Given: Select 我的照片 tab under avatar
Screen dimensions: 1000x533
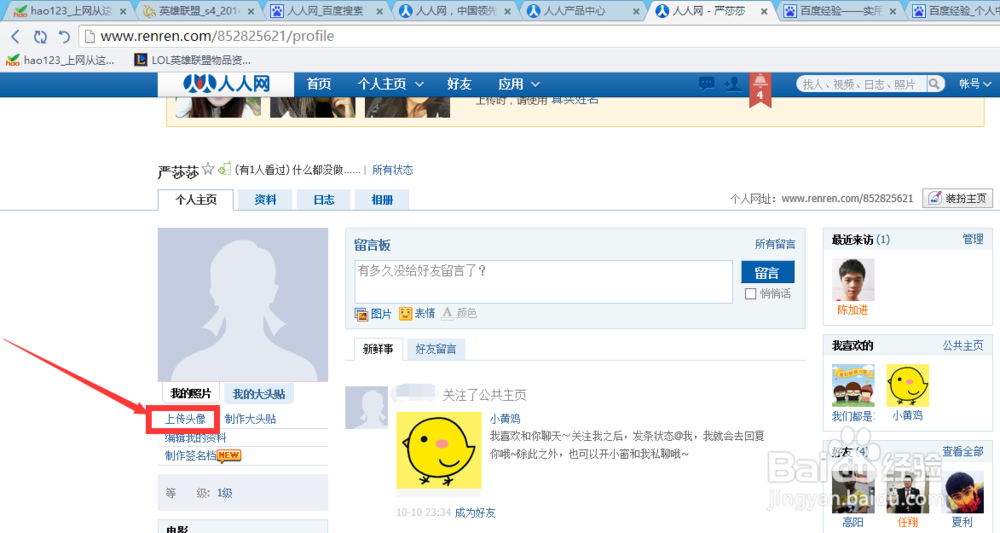Looking at the screenshot, I should [x=191, y=393].
